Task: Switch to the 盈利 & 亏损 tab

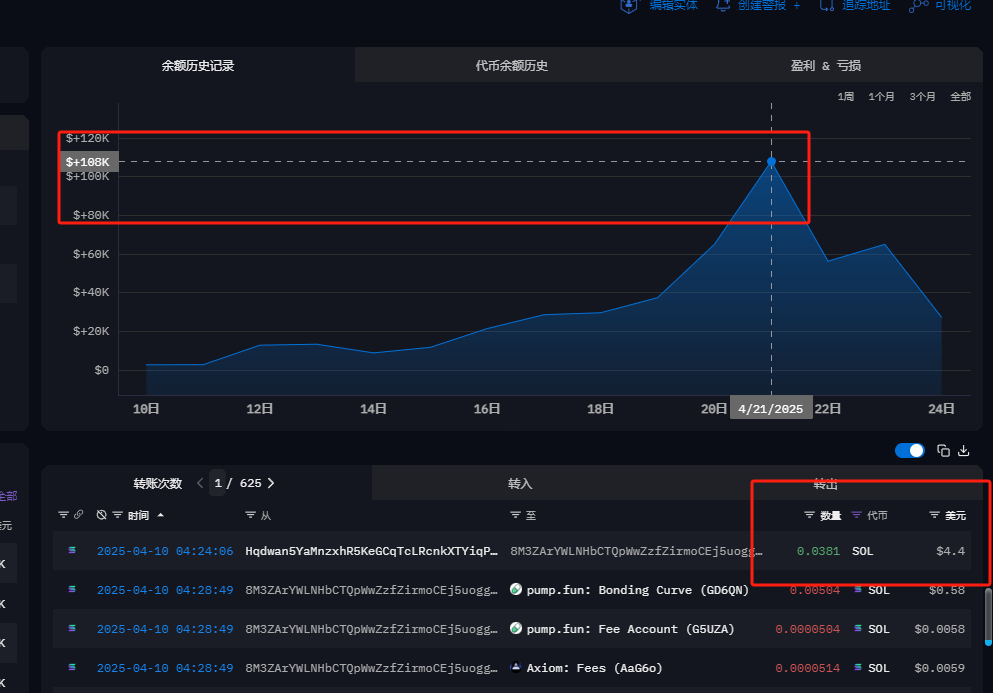Action: coord(826,65)
